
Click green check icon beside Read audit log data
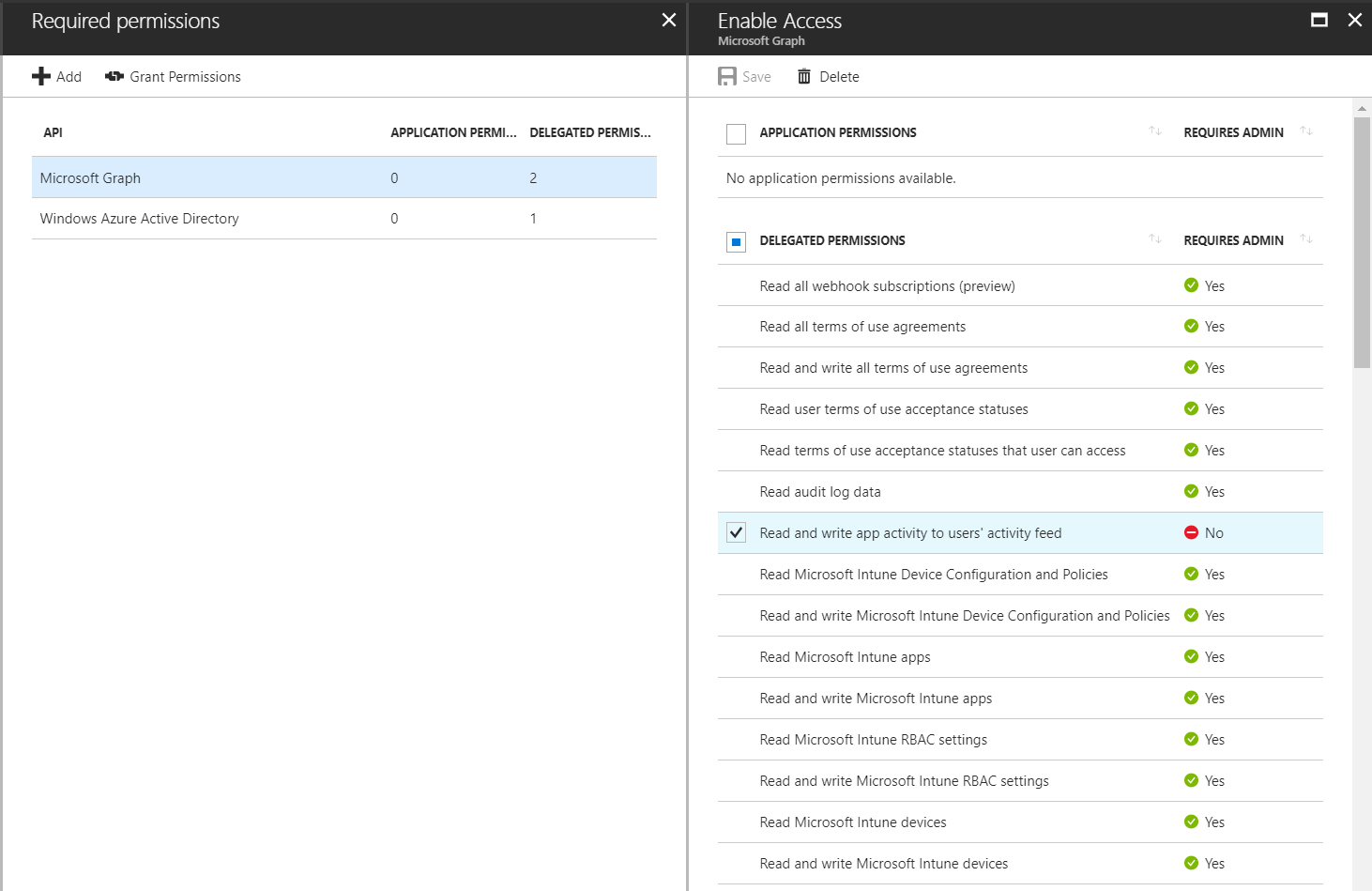click(x=1191, y=492)
